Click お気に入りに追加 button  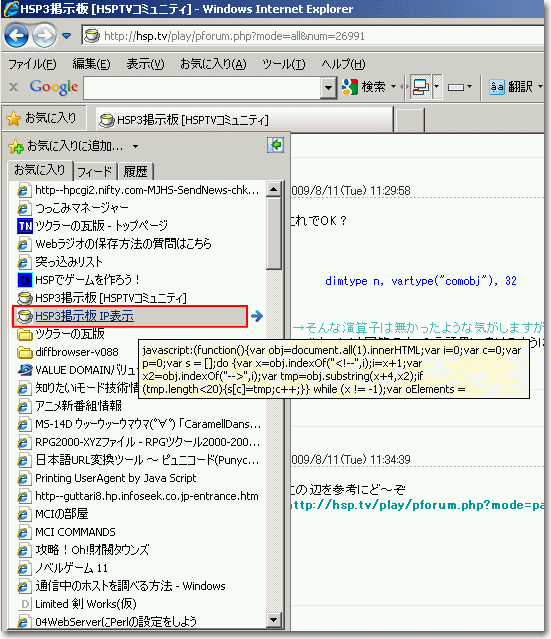(x=66, y=145)
